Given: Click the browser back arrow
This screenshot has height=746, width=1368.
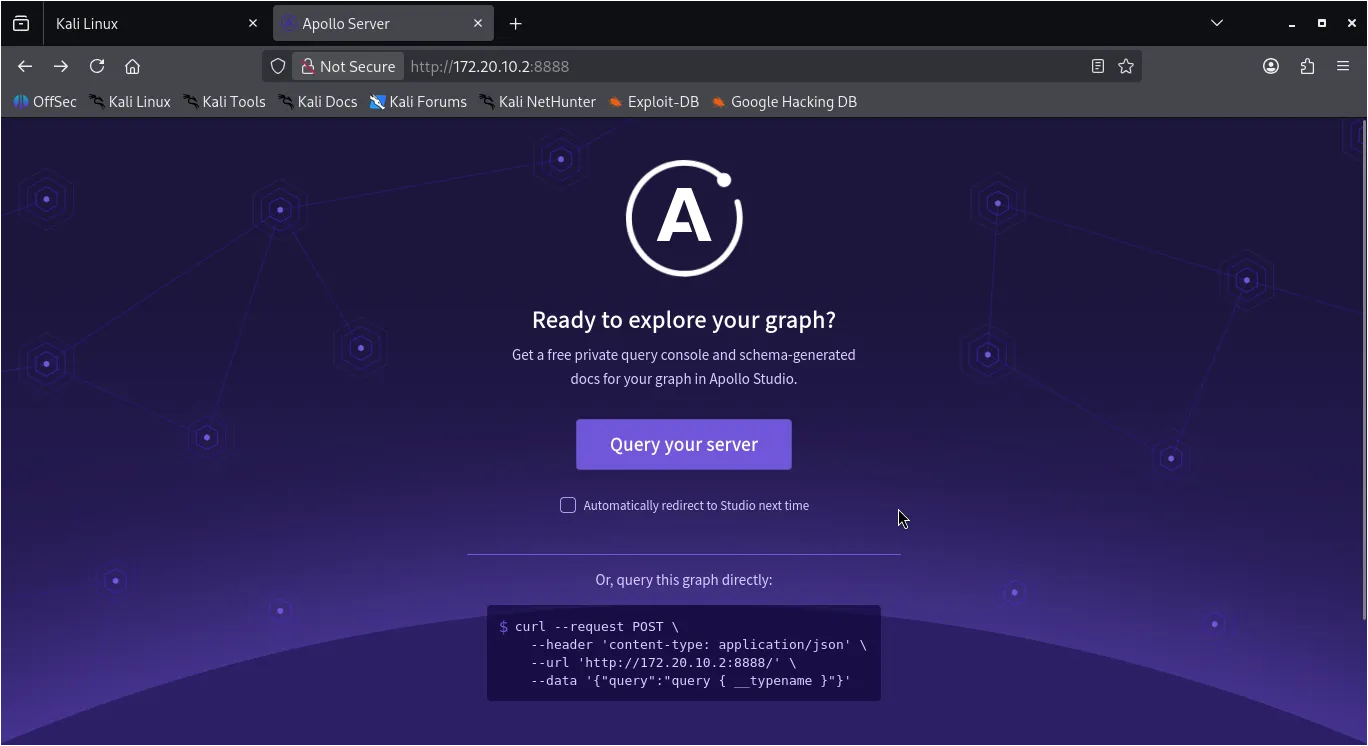Looking at the screenshot, I should [x=25, y=66].
